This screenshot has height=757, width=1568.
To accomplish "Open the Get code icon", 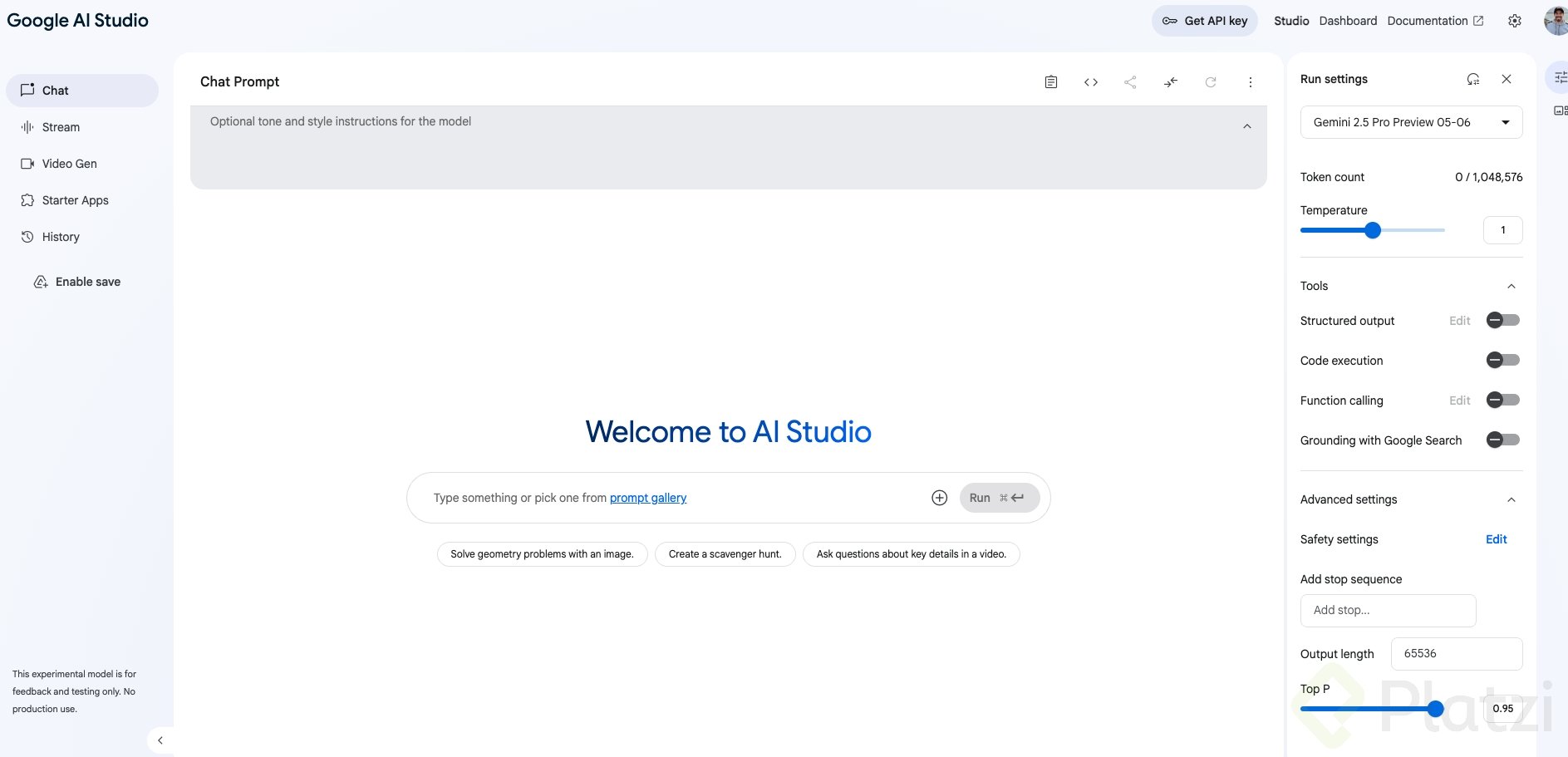I will click(x=1091, y=82).
